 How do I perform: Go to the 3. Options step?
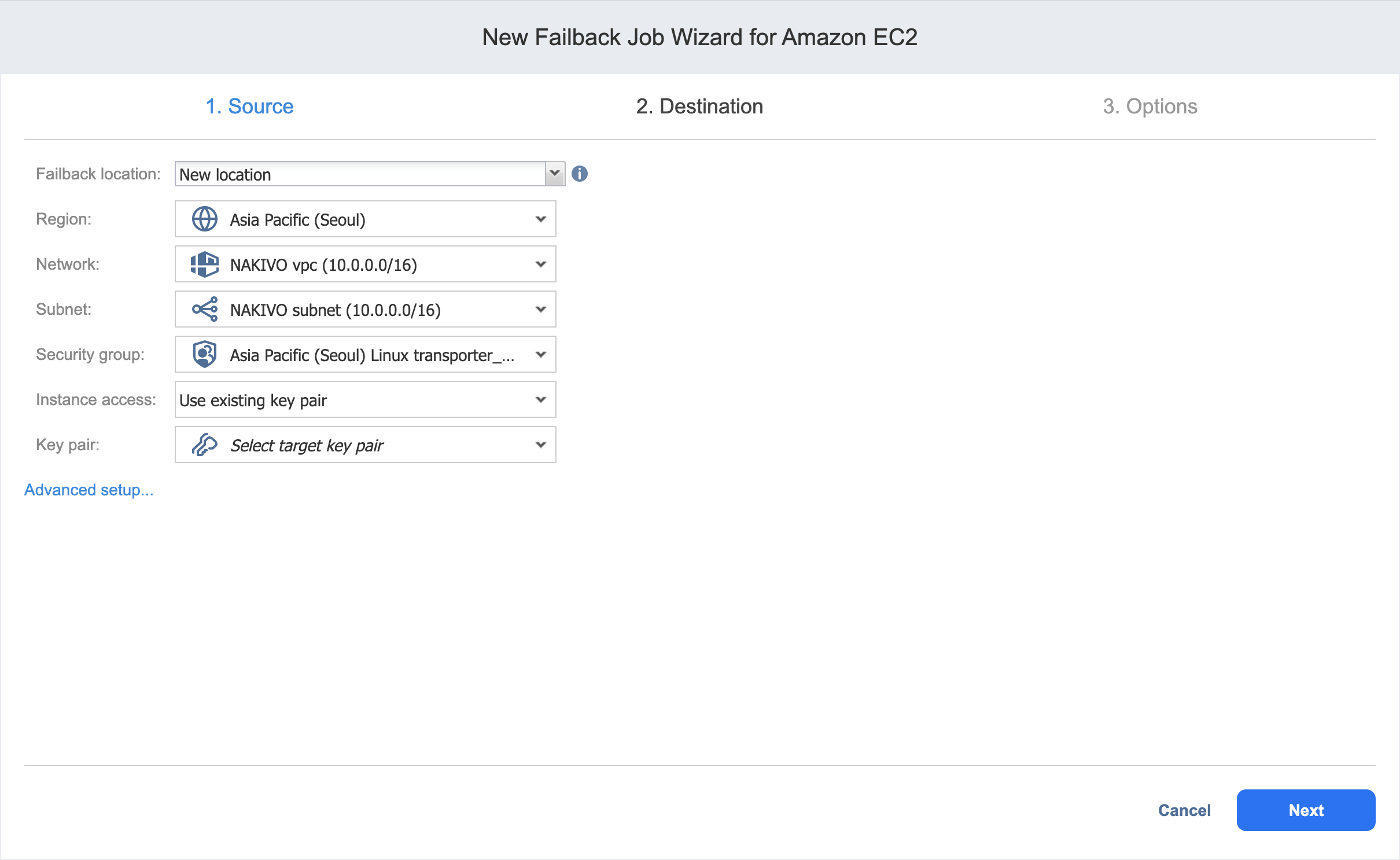pyautogui.click(x=1150, y=106)
